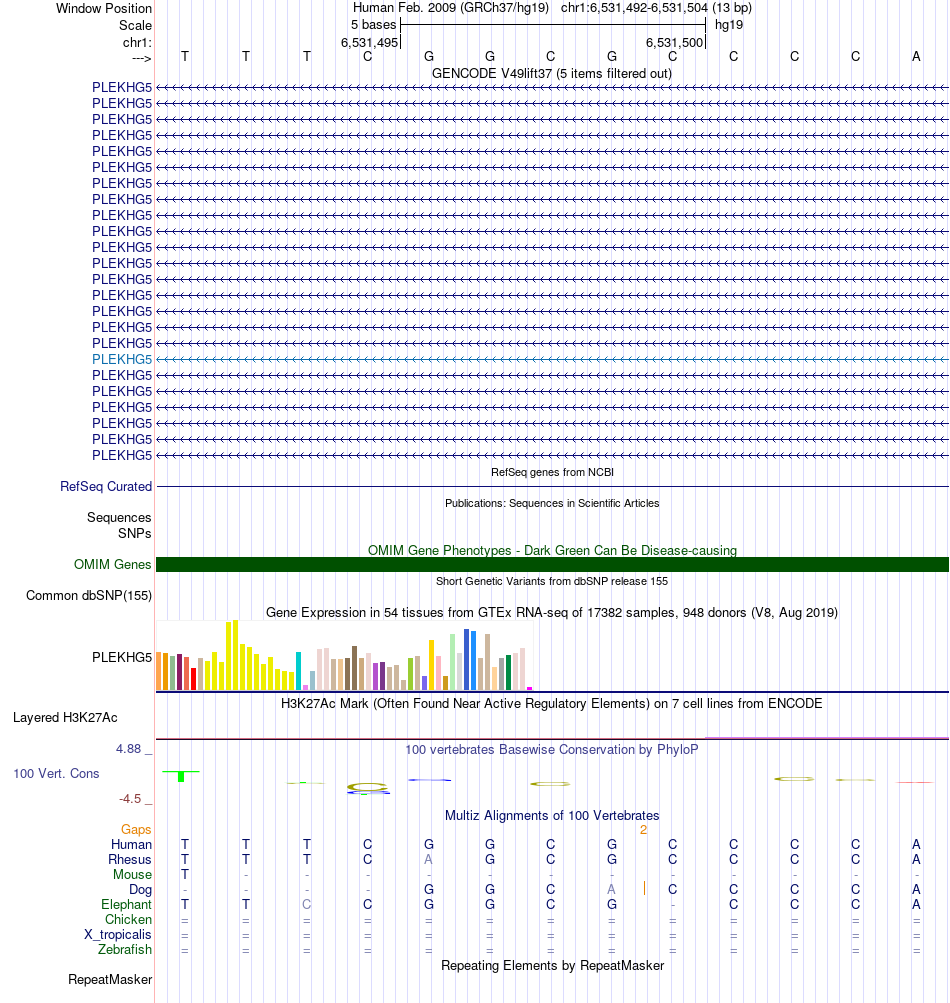Open the RefSeq Curated track label
The height and width of the screenshot is (1003, 950).
[106, 486]
